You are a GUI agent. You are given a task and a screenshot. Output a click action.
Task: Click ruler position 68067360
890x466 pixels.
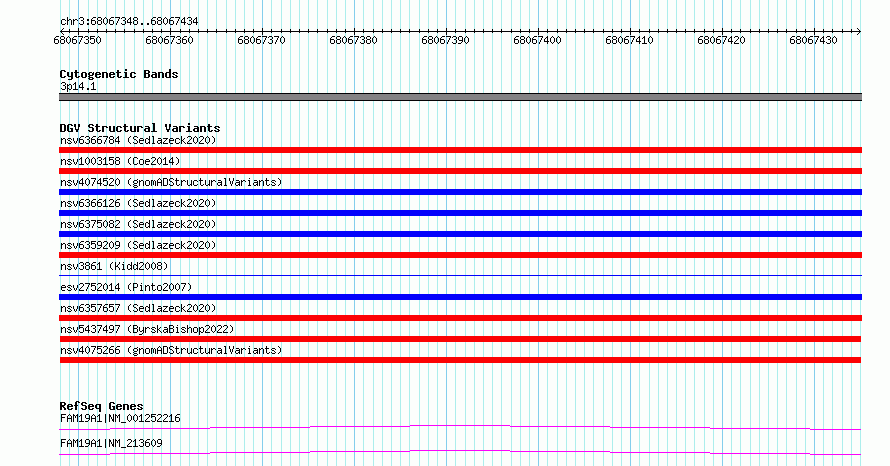169,40
